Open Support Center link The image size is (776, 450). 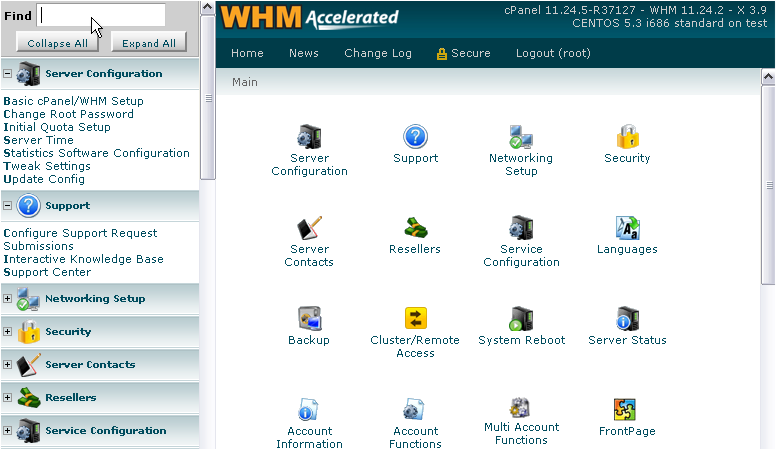47,272
